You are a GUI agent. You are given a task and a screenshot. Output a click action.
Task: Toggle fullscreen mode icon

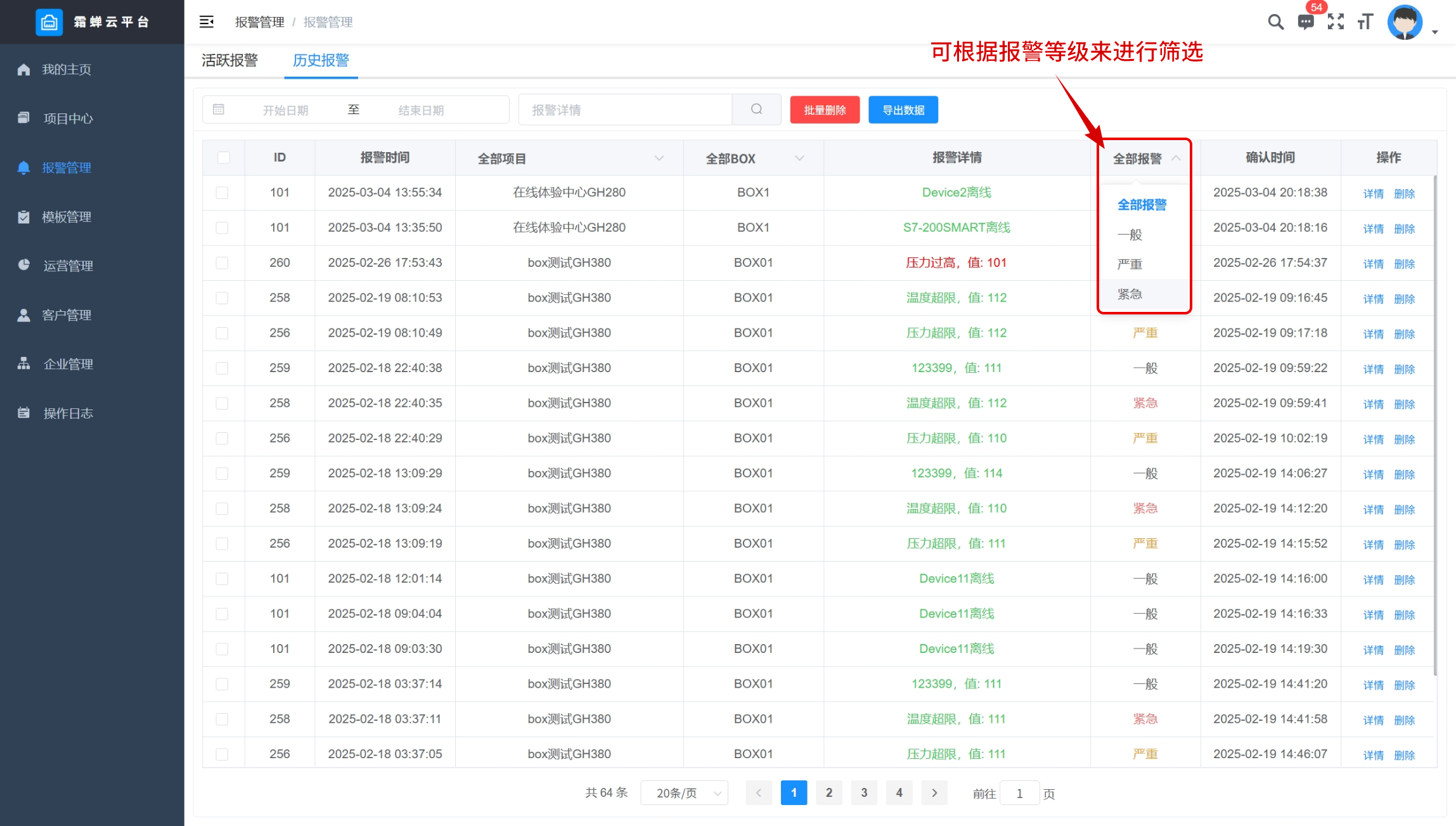(x=1336, y=22)
